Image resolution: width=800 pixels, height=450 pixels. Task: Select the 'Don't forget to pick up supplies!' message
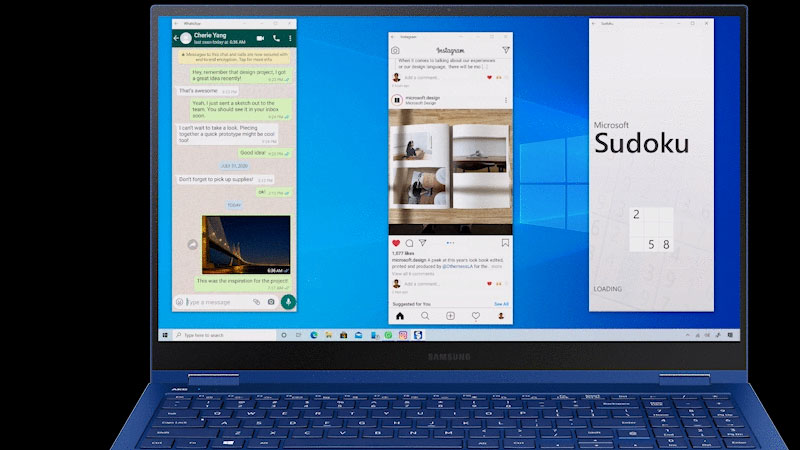click(225, 180)
